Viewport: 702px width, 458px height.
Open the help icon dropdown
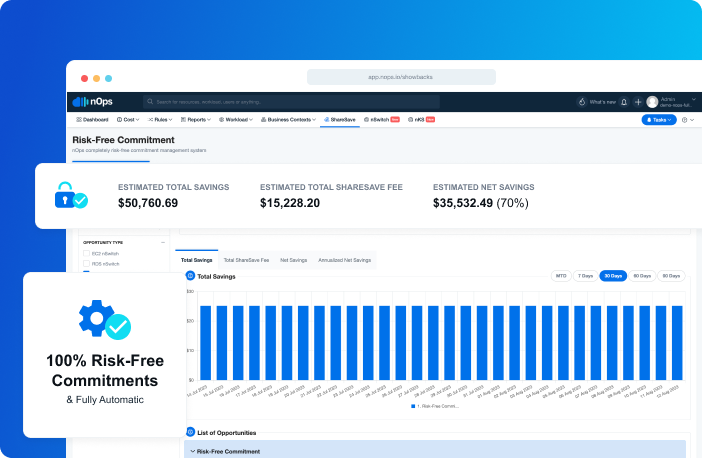click(688, 120)
